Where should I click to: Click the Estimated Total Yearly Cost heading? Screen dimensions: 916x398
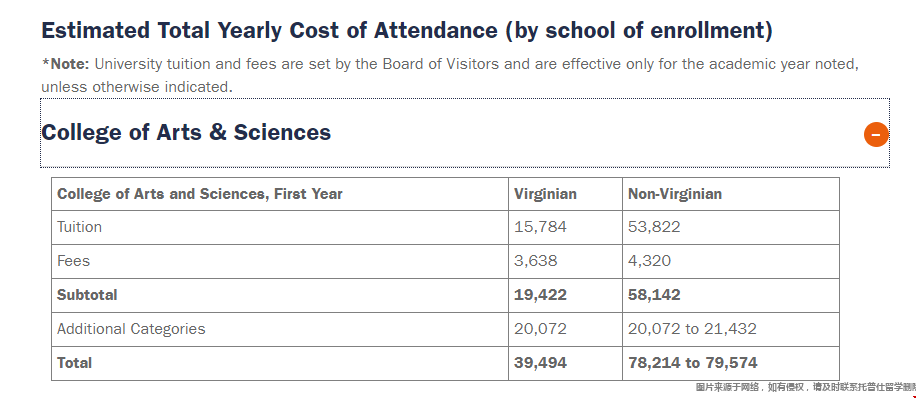tap(407, 30)
